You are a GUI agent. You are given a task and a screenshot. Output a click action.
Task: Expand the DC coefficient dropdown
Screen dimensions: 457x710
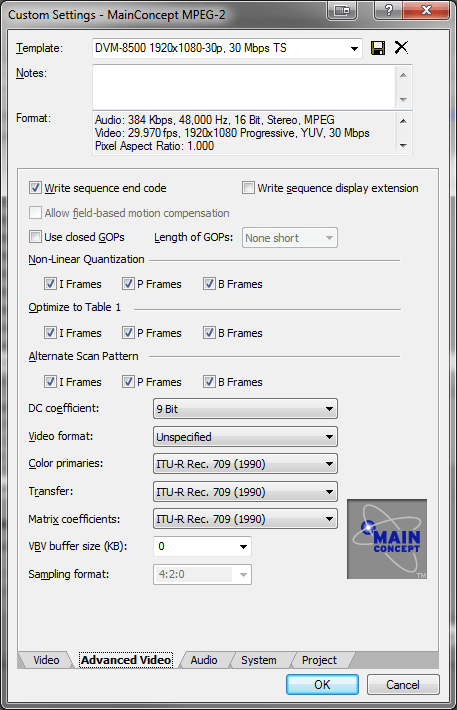(x=245, y=409)
